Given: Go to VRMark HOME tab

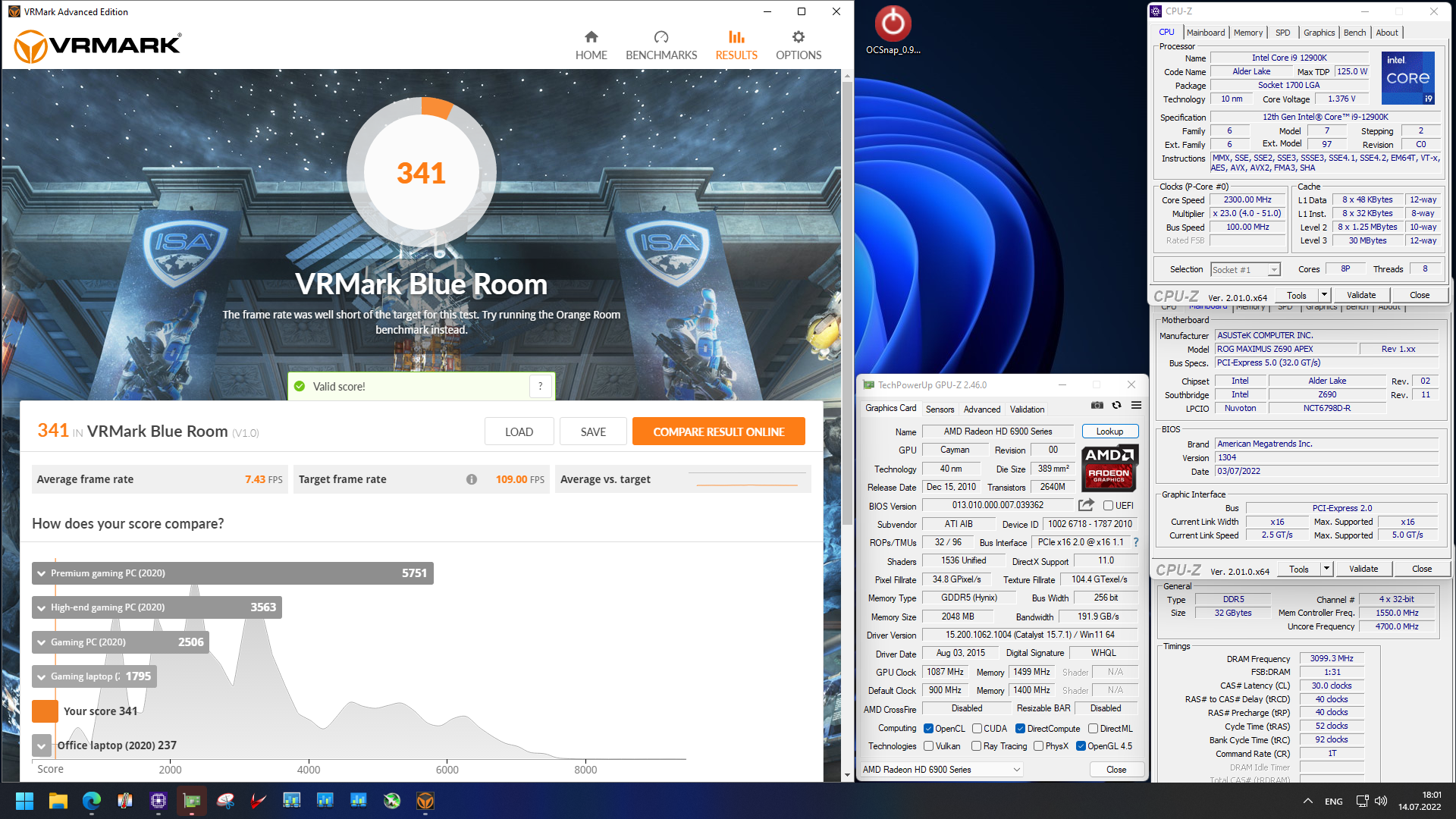Looking at the screenshot, I should [x=591, y=46].
